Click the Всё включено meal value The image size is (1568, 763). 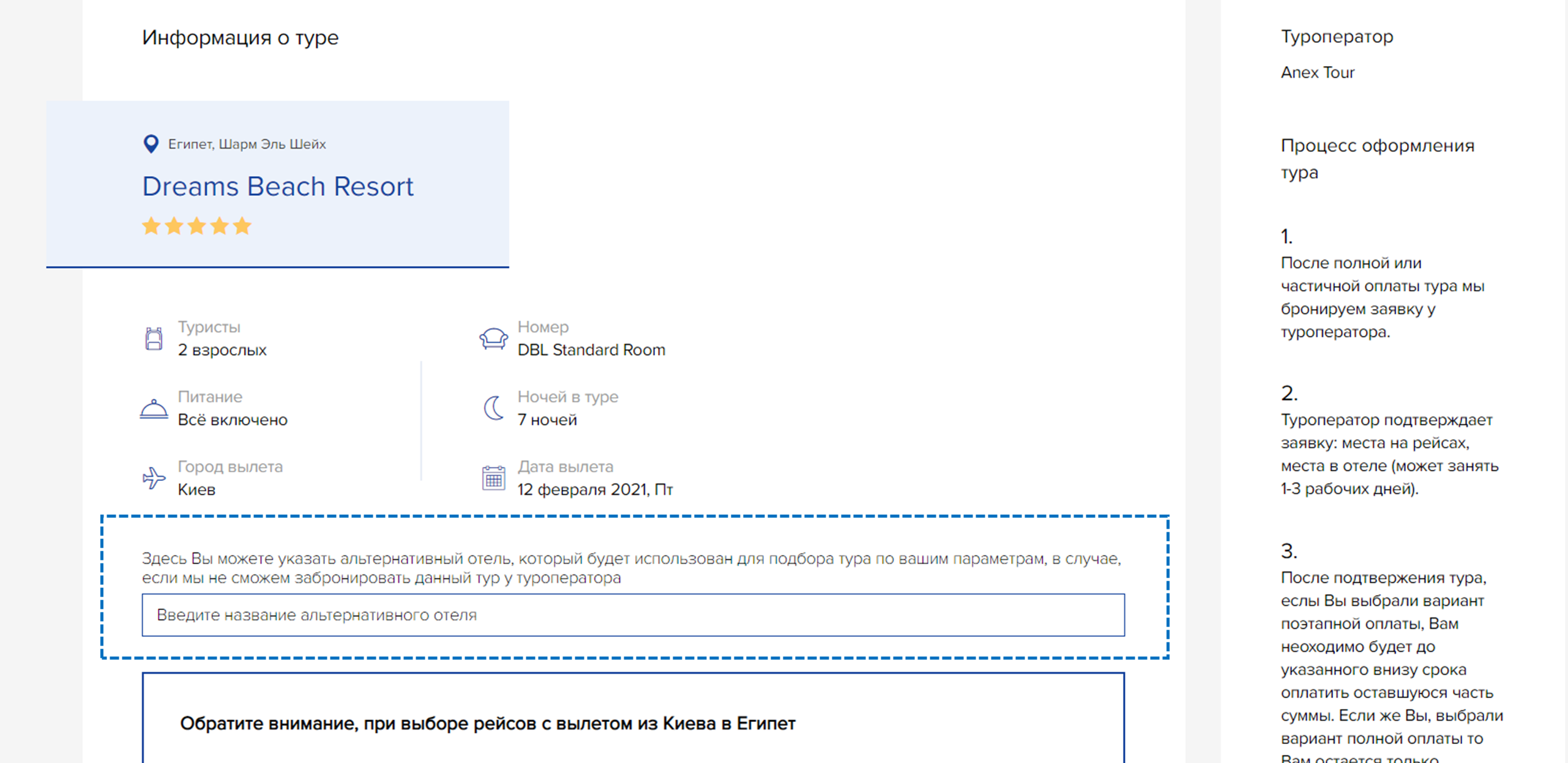pos(233,420)
